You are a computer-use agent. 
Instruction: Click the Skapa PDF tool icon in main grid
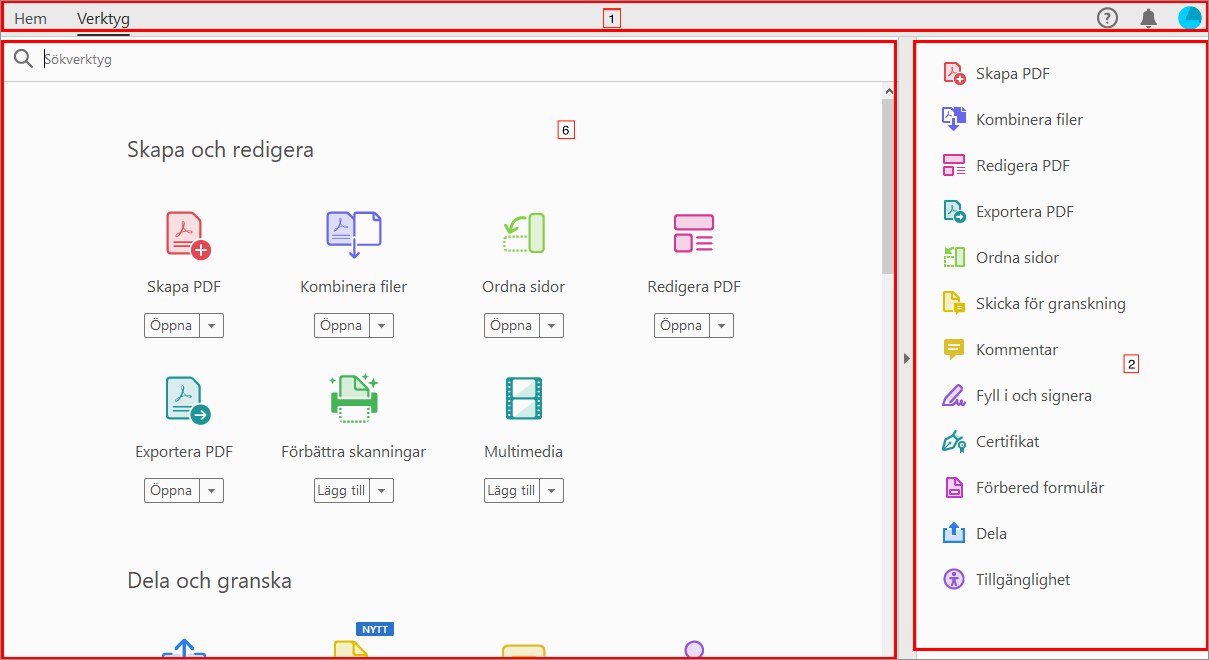tap(187, 234)
